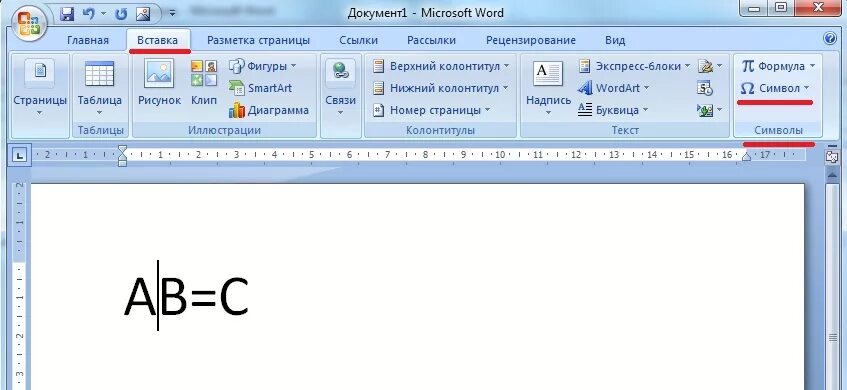The width and height of the screenshot is (847, 390).
Task: Open the Рассылки tab
Action: (431, 41)
